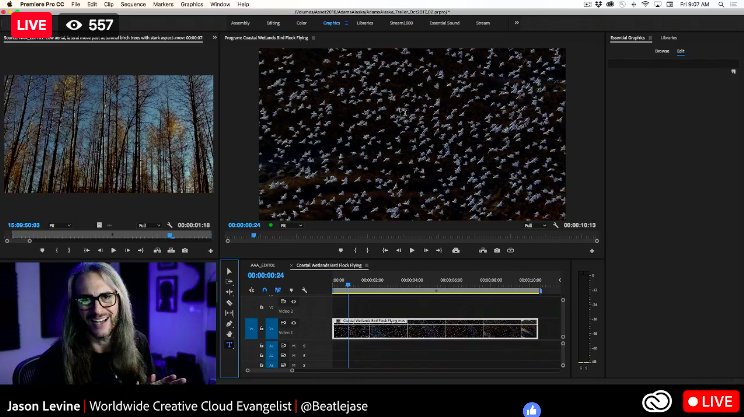
Task: Select Coastal Wetlands clip on Video 1
Action: click(435, 328)
